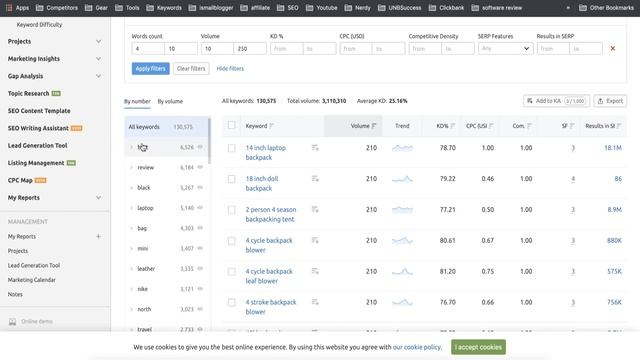The width and height of the screenshot is (640, 360).
Task: Click Add to KA button
Action: click(556, 101)
